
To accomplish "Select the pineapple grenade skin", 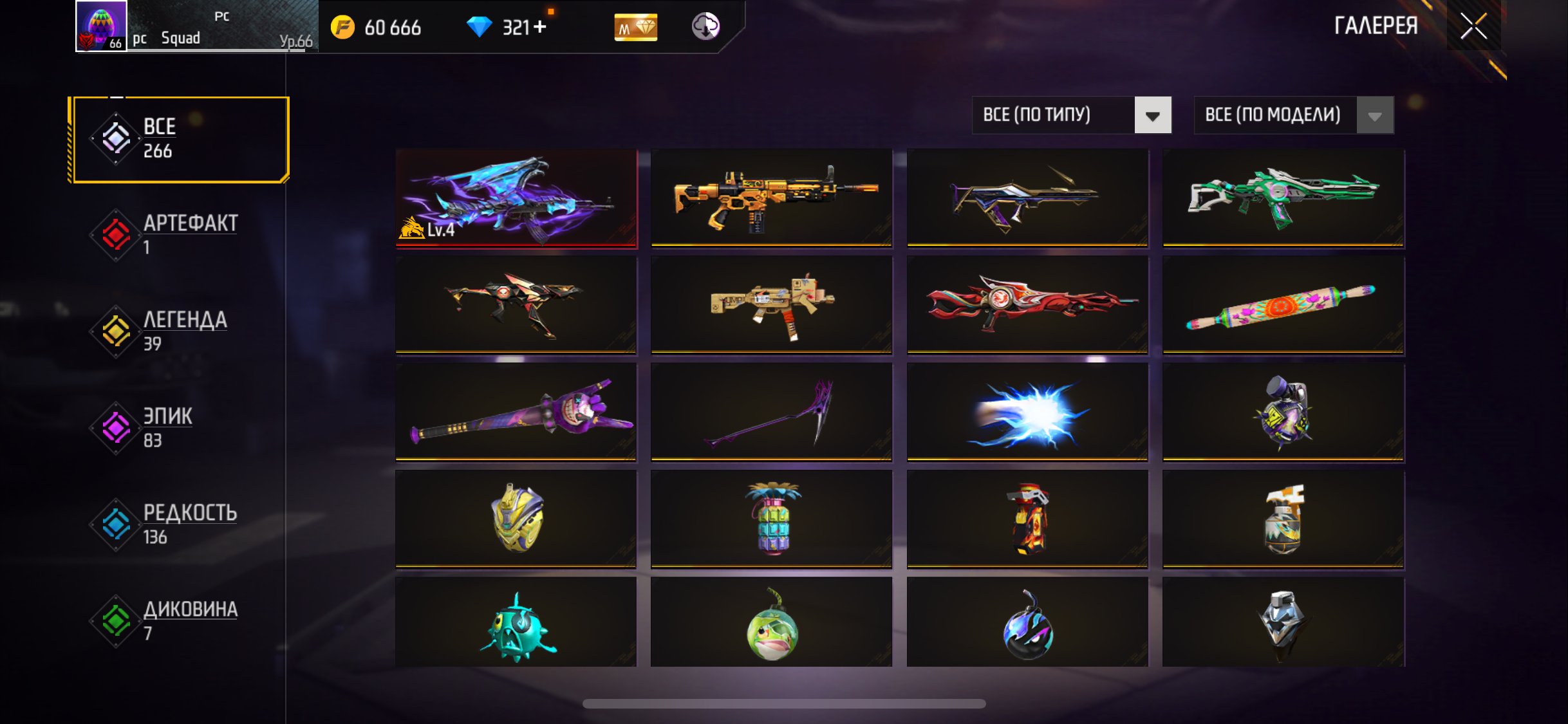I will [771, 519].
